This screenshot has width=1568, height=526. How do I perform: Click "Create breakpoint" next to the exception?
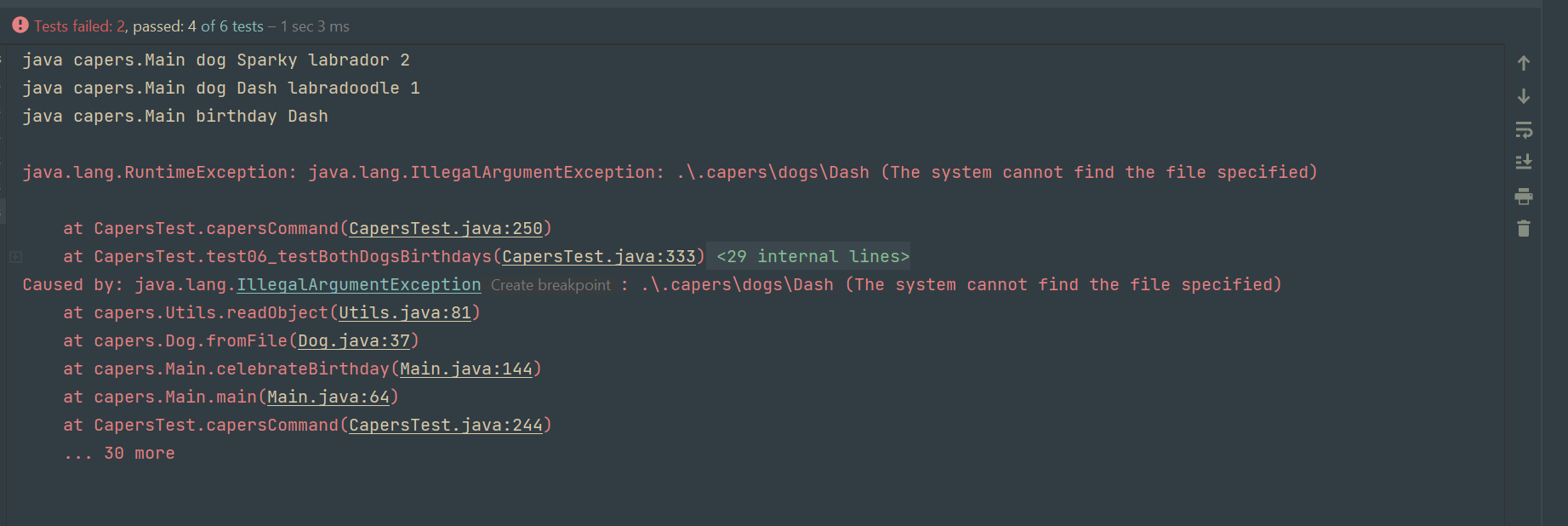(550, 285)
